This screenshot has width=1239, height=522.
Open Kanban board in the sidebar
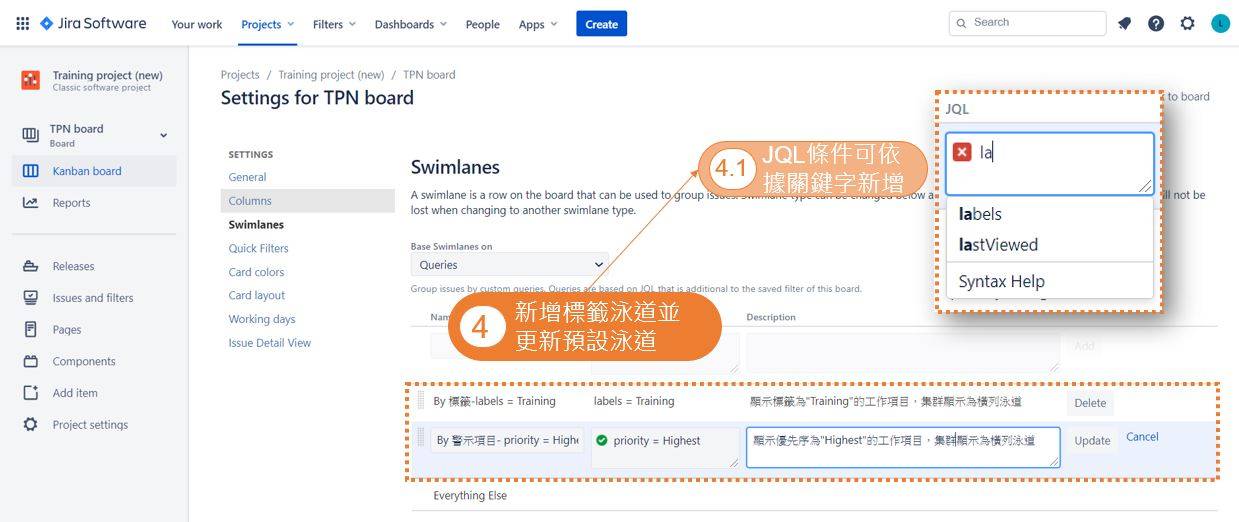pyautogui.click(x=94, y=171)
